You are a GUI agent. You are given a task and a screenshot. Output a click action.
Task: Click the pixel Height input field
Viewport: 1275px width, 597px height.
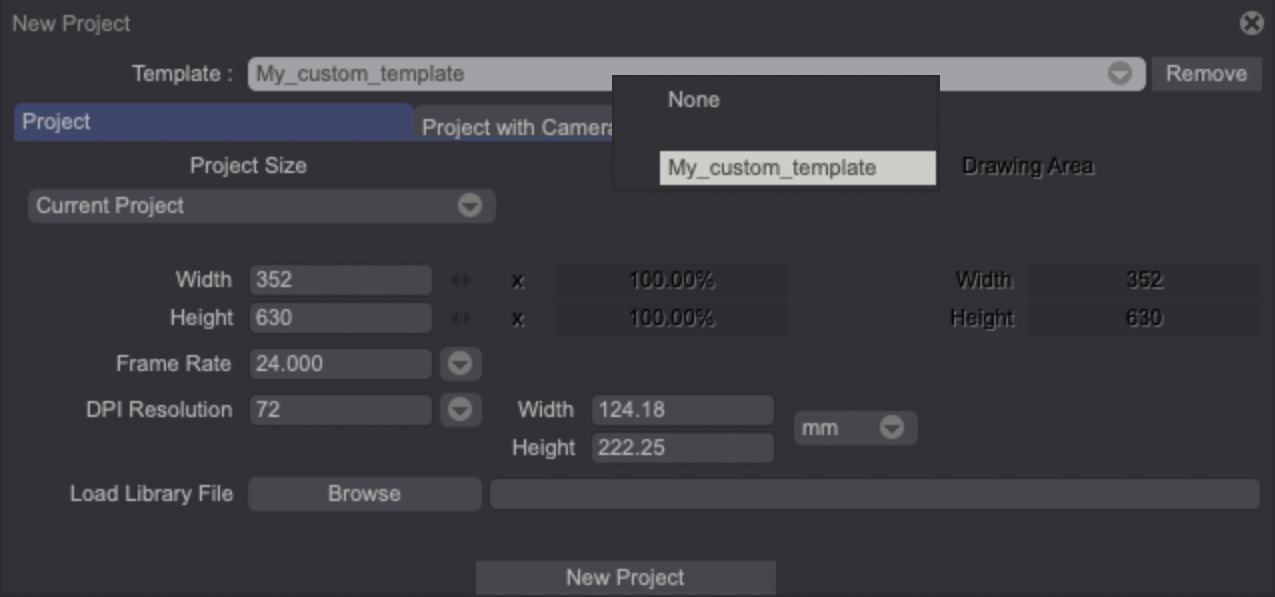coord(340,318)
